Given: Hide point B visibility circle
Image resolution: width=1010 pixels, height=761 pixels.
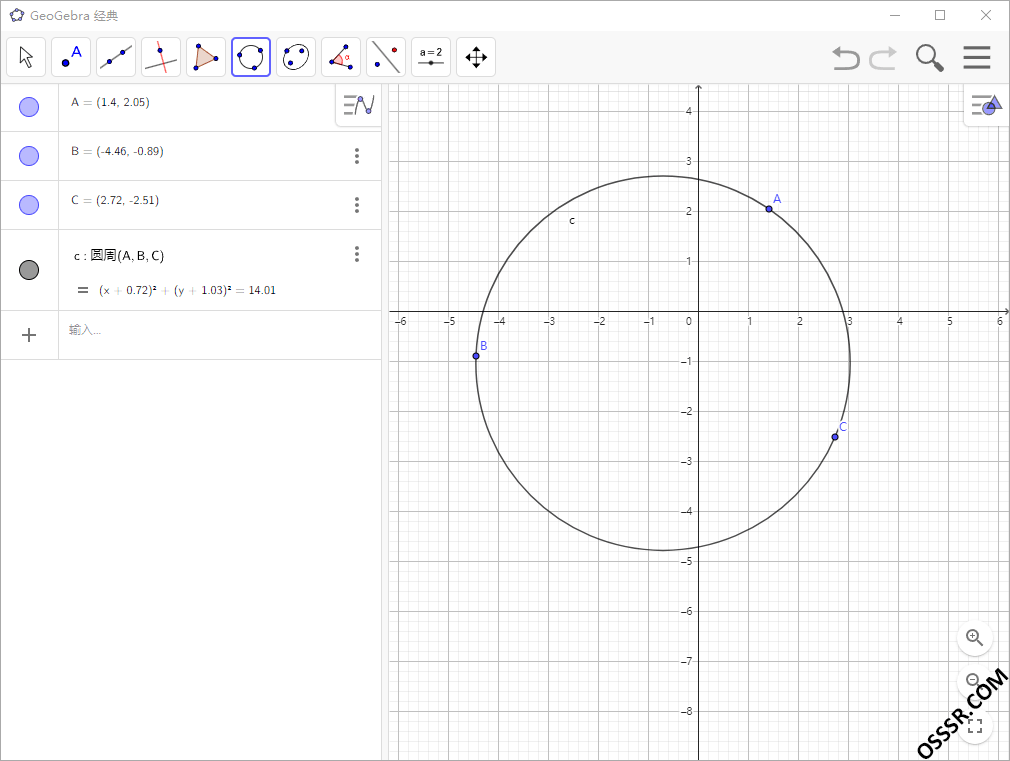Looking at the screenshot, I should pos(29,156).
